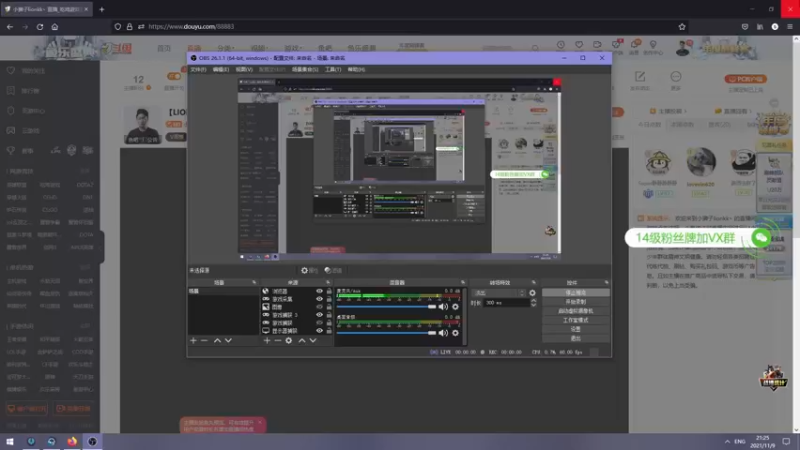
Task: Pop out the Sources dock panel
Action: (328, 282)
